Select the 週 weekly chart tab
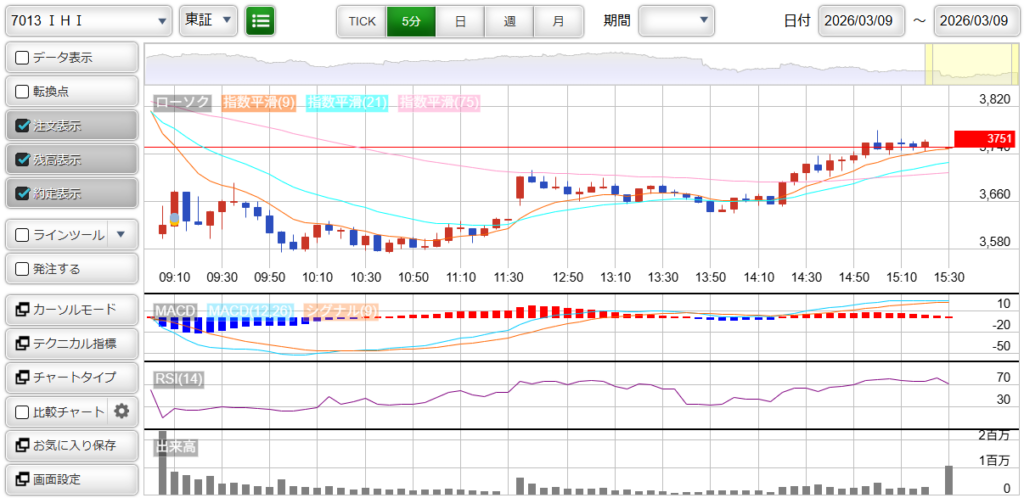The width and height of the screenshot is (1024, 498). [509, 20]
